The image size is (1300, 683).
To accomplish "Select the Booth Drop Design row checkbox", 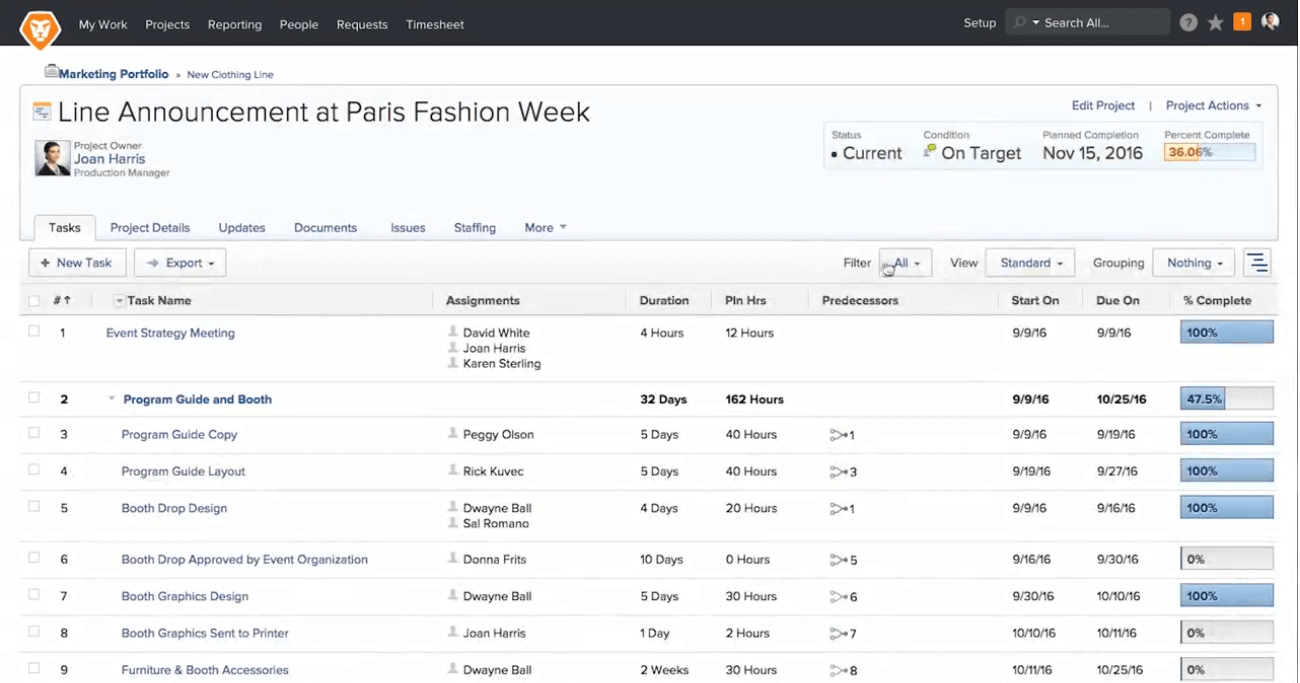I will [34, 507].
